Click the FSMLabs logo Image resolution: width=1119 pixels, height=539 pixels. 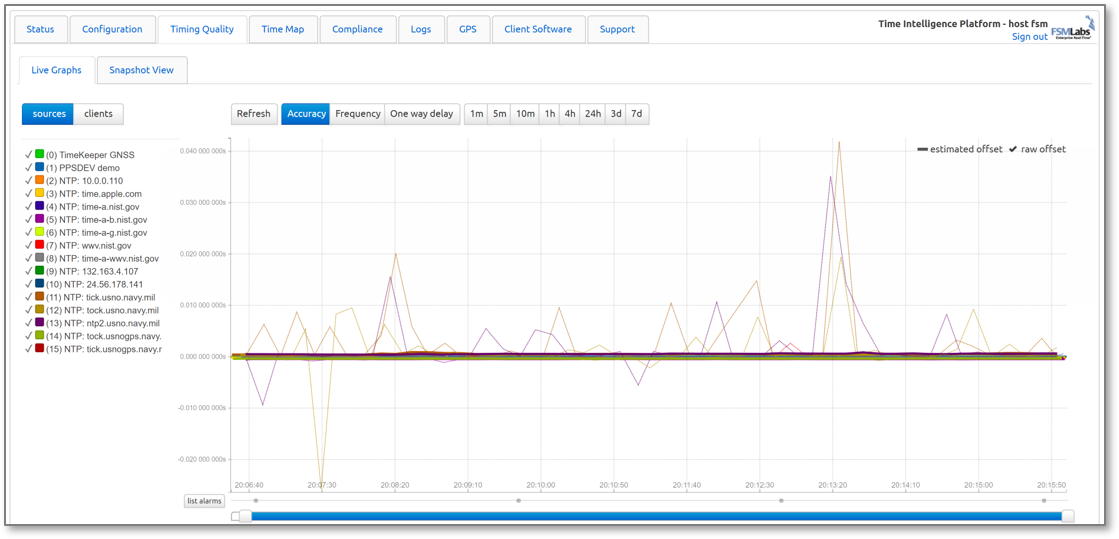click(1073, 28)
